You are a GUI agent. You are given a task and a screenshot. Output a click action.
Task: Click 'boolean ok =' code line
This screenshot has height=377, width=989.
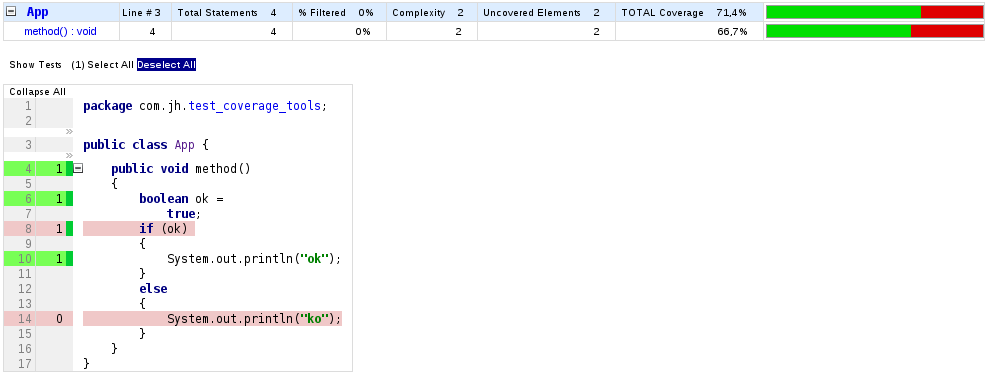[x=182, y=199]
